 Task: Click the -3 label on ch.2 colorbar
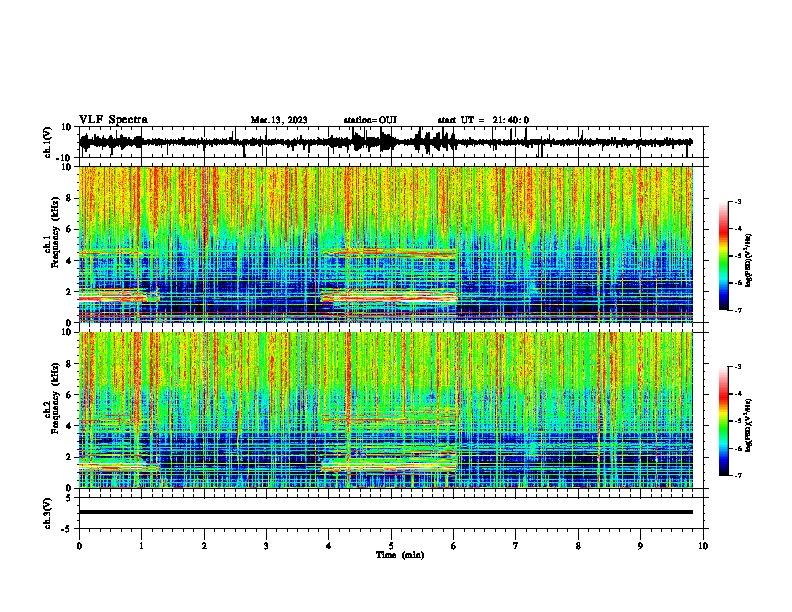(738, 367)
